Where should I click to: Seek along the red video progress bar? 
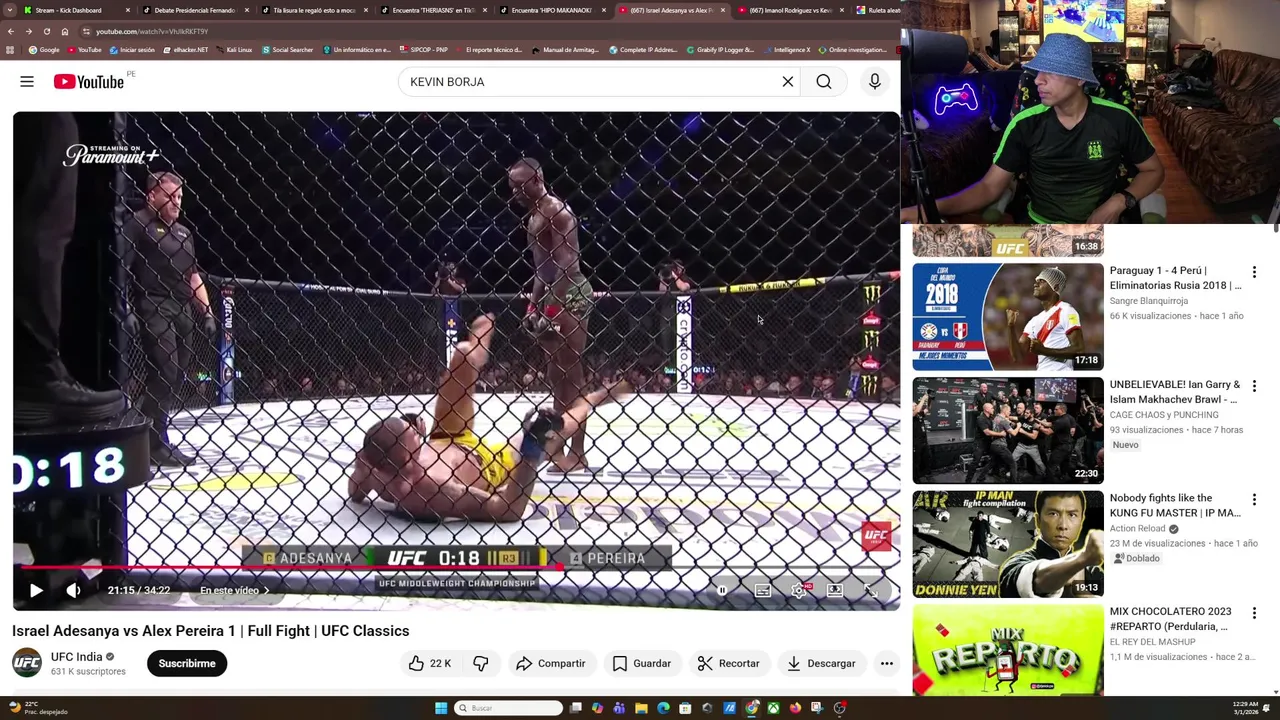tap(456, 569)
